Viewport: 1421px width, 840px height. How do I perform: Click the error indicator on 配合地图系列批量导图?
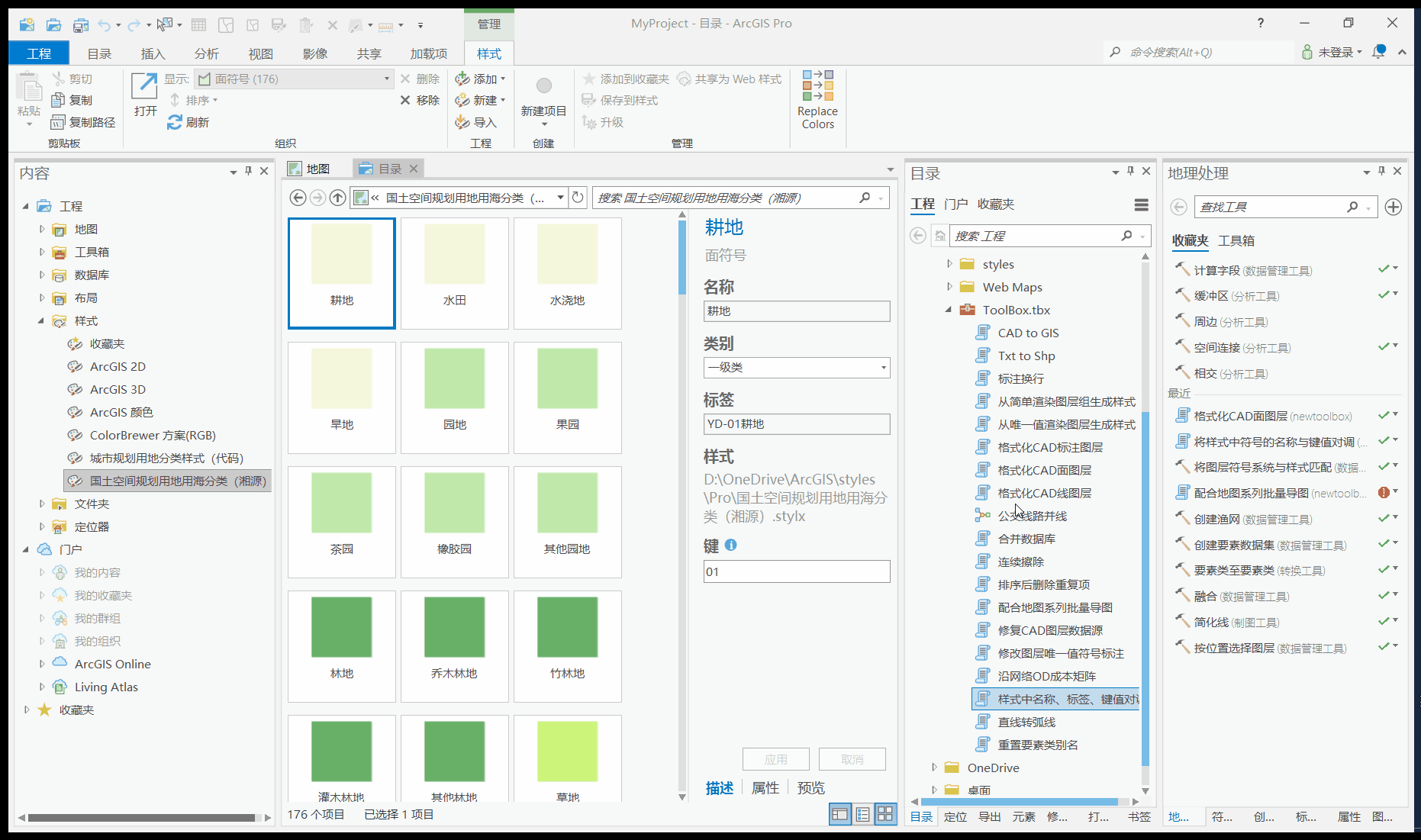1384,493
